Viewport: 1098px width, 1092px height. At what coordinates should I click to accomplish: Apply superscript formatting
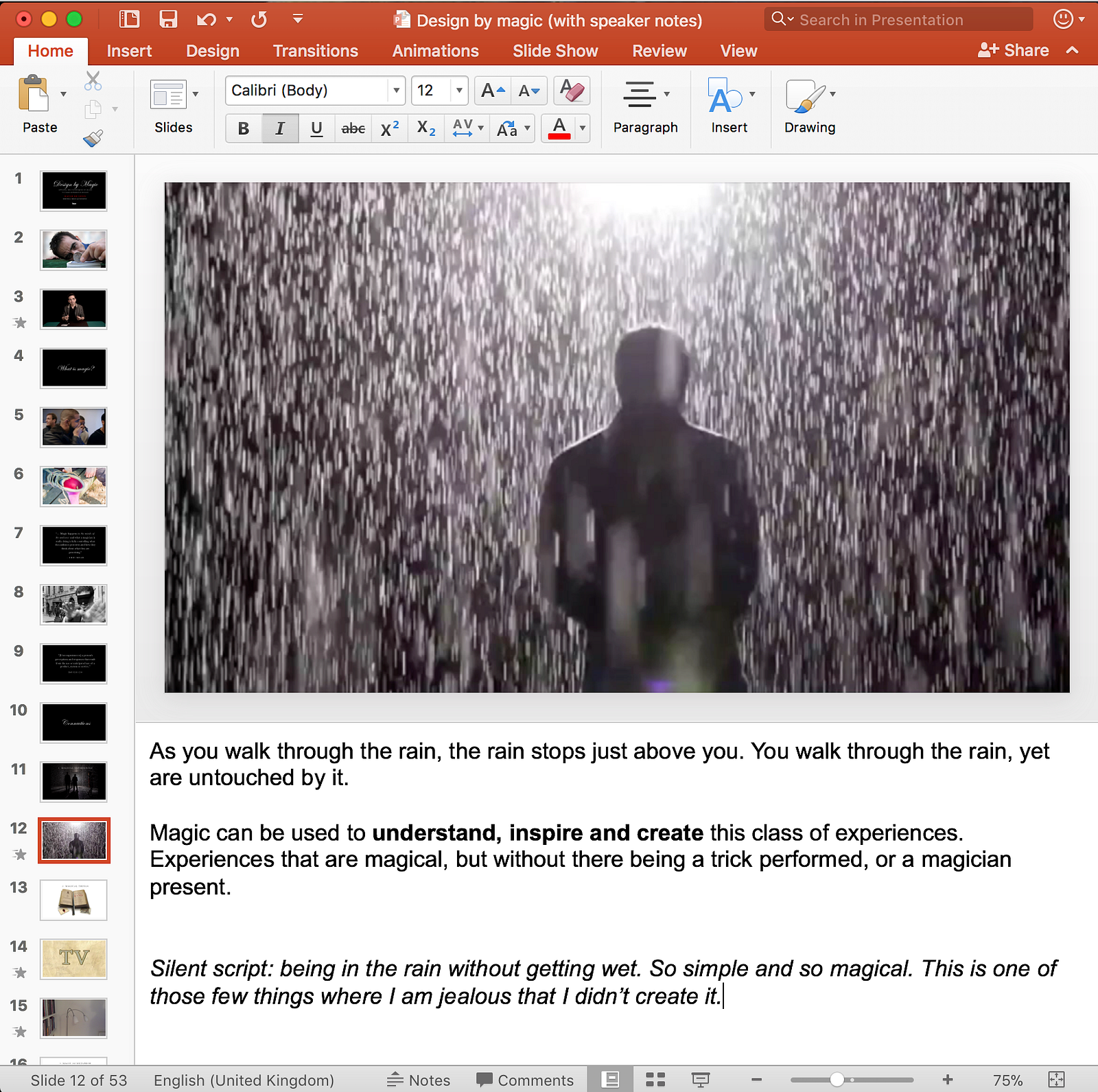tap(390, 128)
